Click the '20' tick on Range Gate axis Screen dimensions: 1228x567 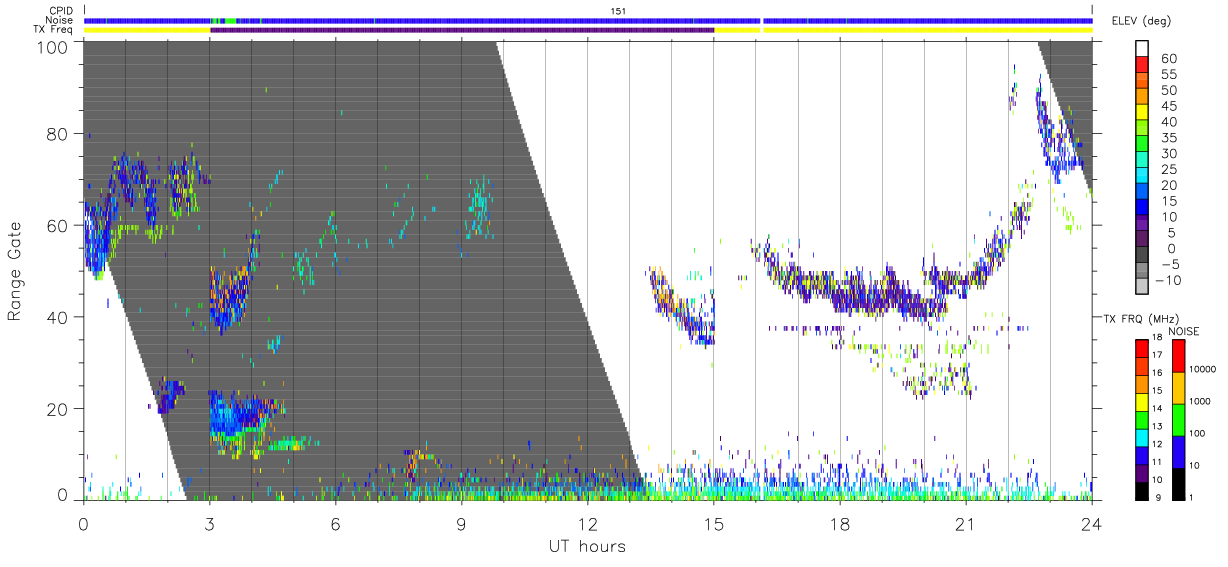[x=56, y=409]
